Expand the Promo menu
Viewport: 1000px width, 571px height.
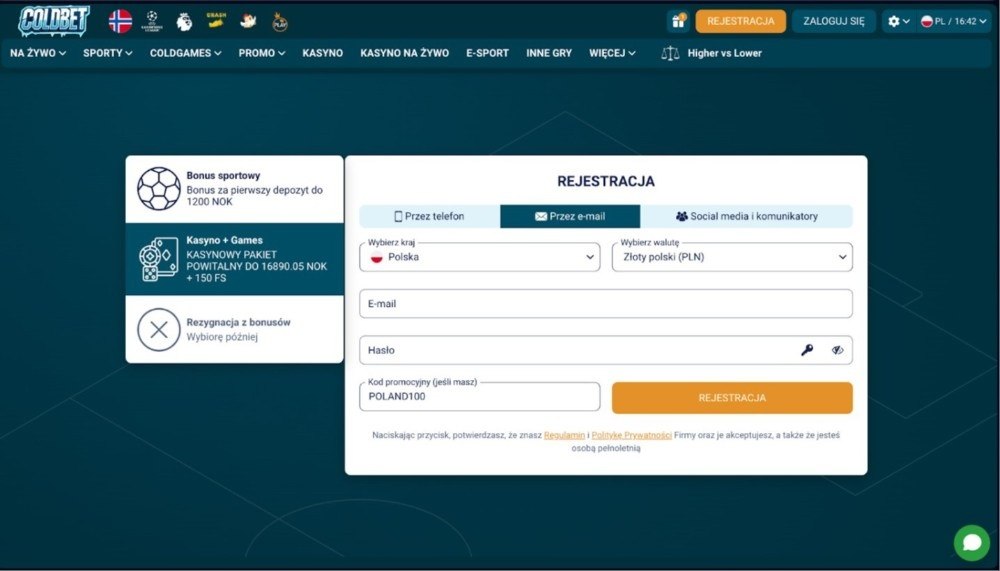(262, 53)
